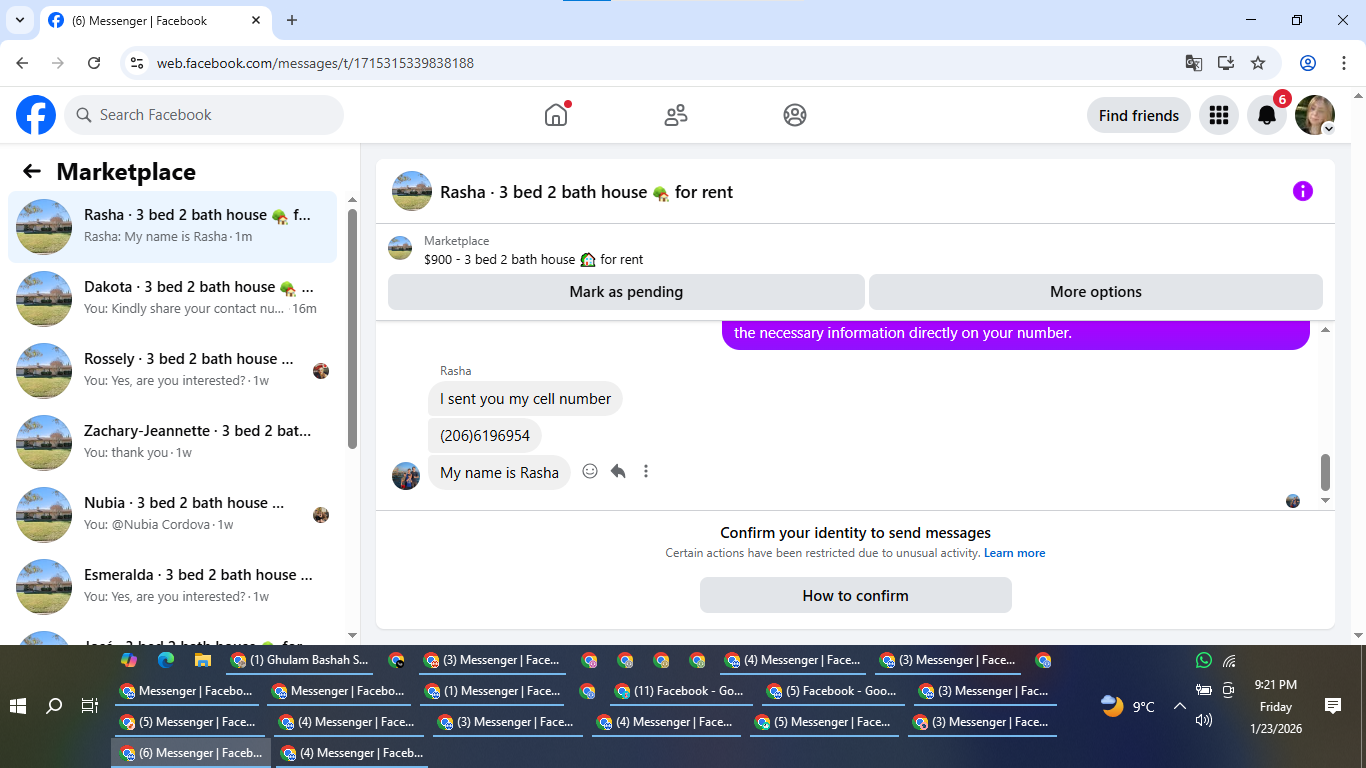Switch to the "(5) Facebook - Goo..." taskbar window

(831, 691)
